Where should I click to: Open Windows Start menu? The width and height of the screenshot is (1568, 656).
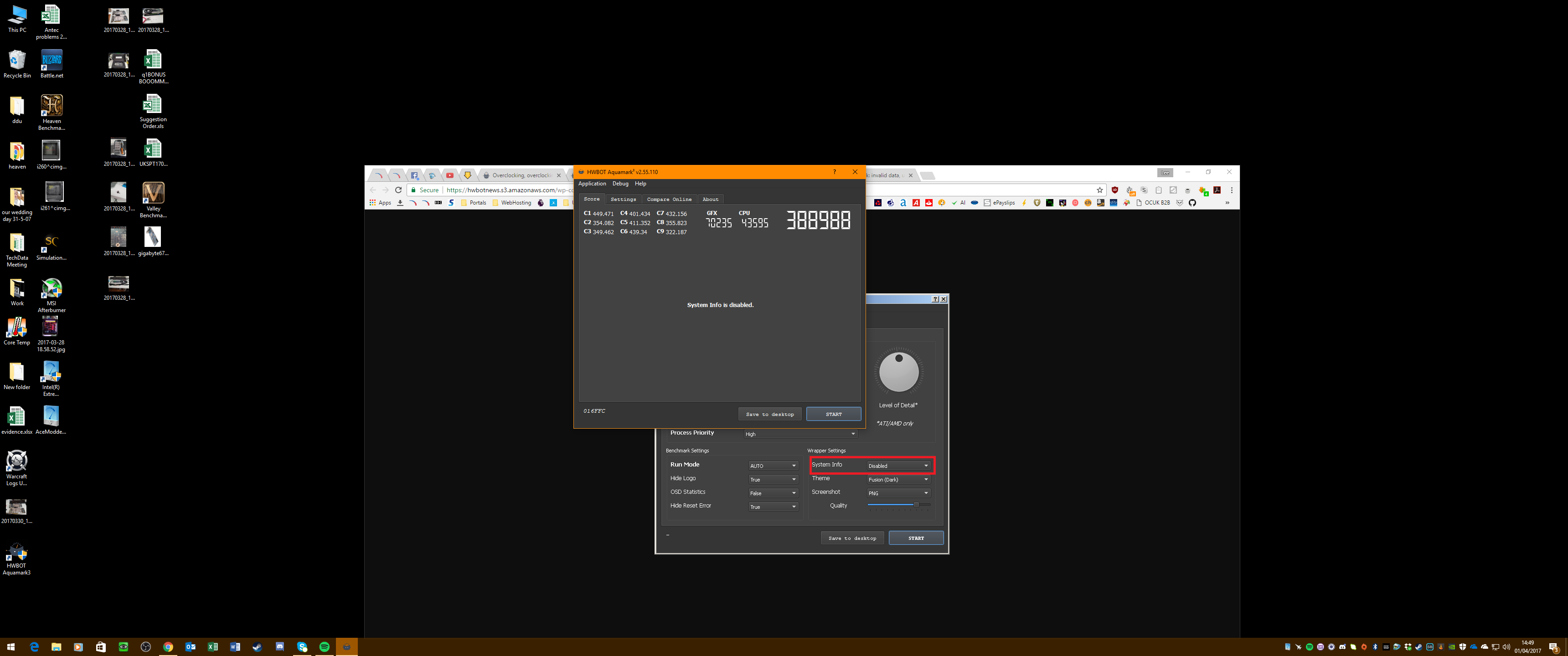10,647
